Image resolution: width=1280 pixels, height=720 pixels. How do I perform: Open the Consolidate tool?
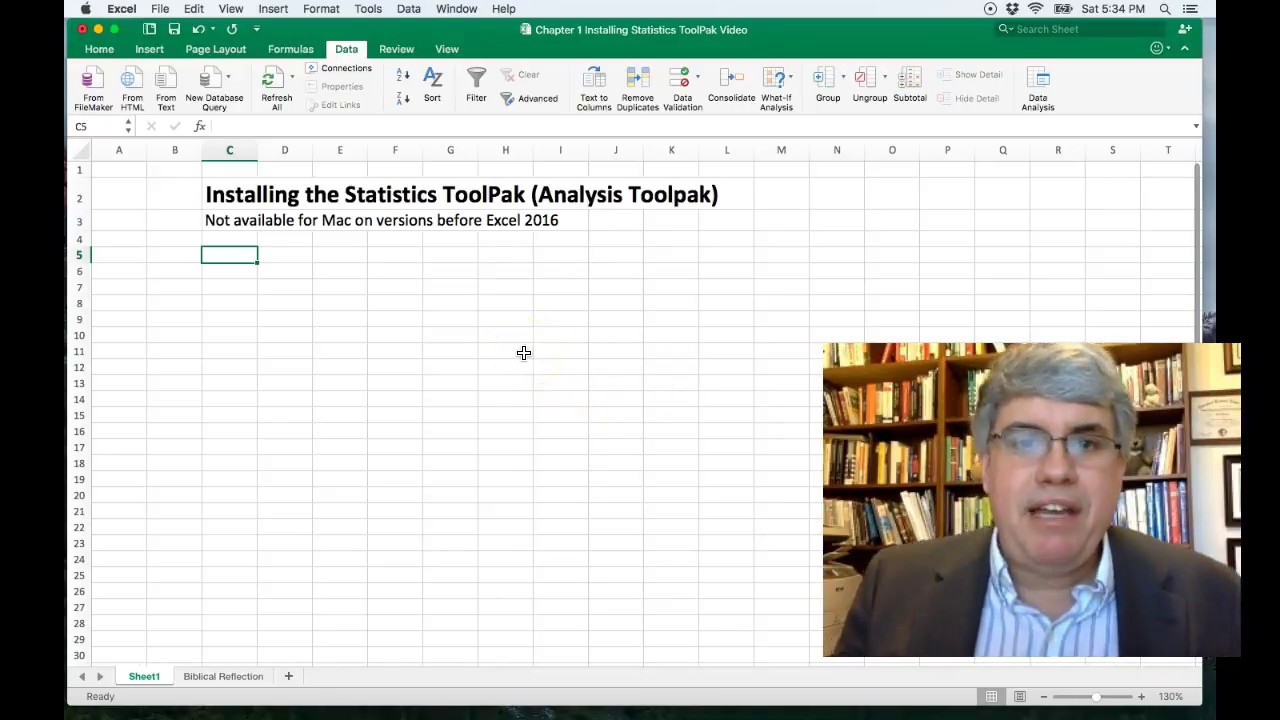pos(731,85)
